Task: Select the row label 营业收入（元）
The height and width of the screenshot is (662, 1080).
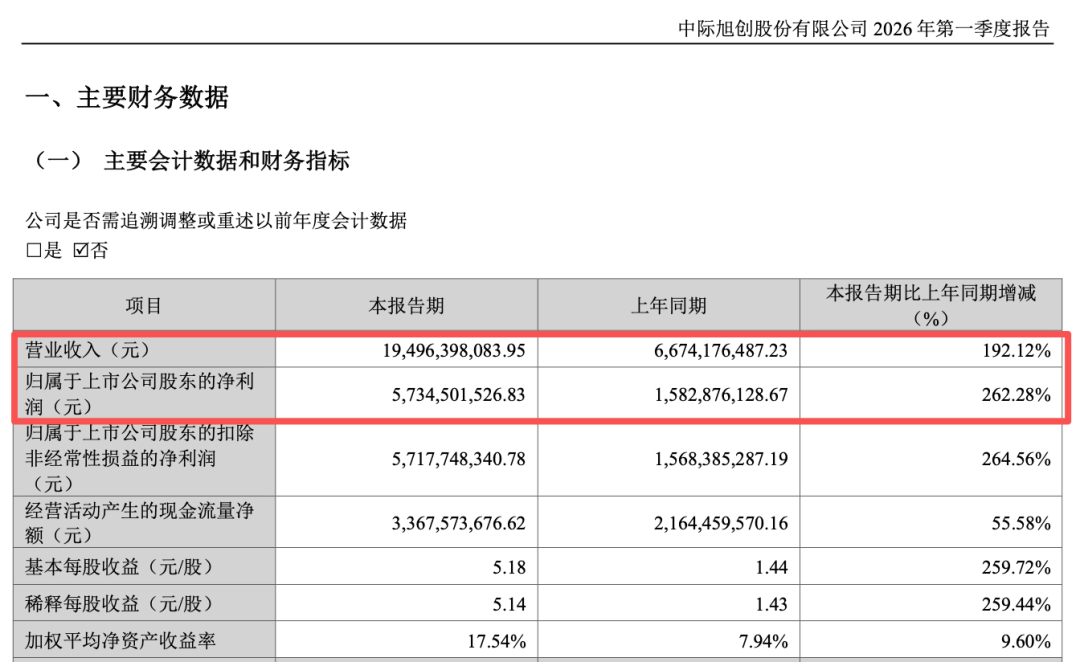Action: point(87,350)
